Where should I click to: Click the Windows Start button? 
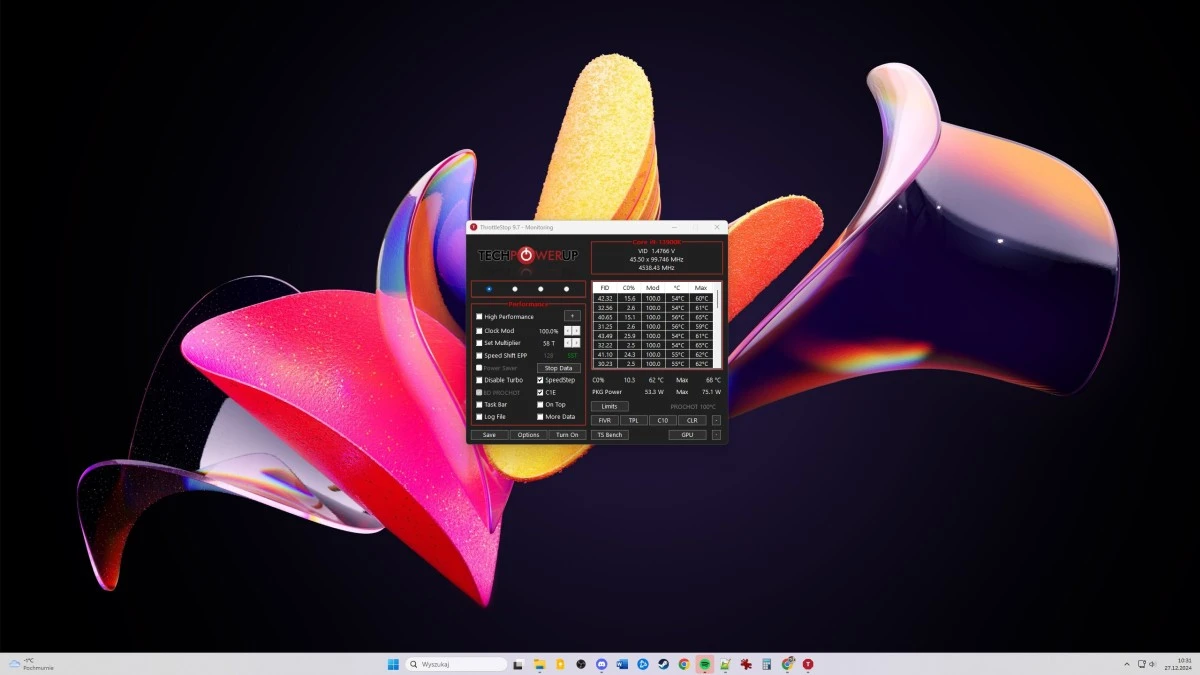tap(393, 664)
